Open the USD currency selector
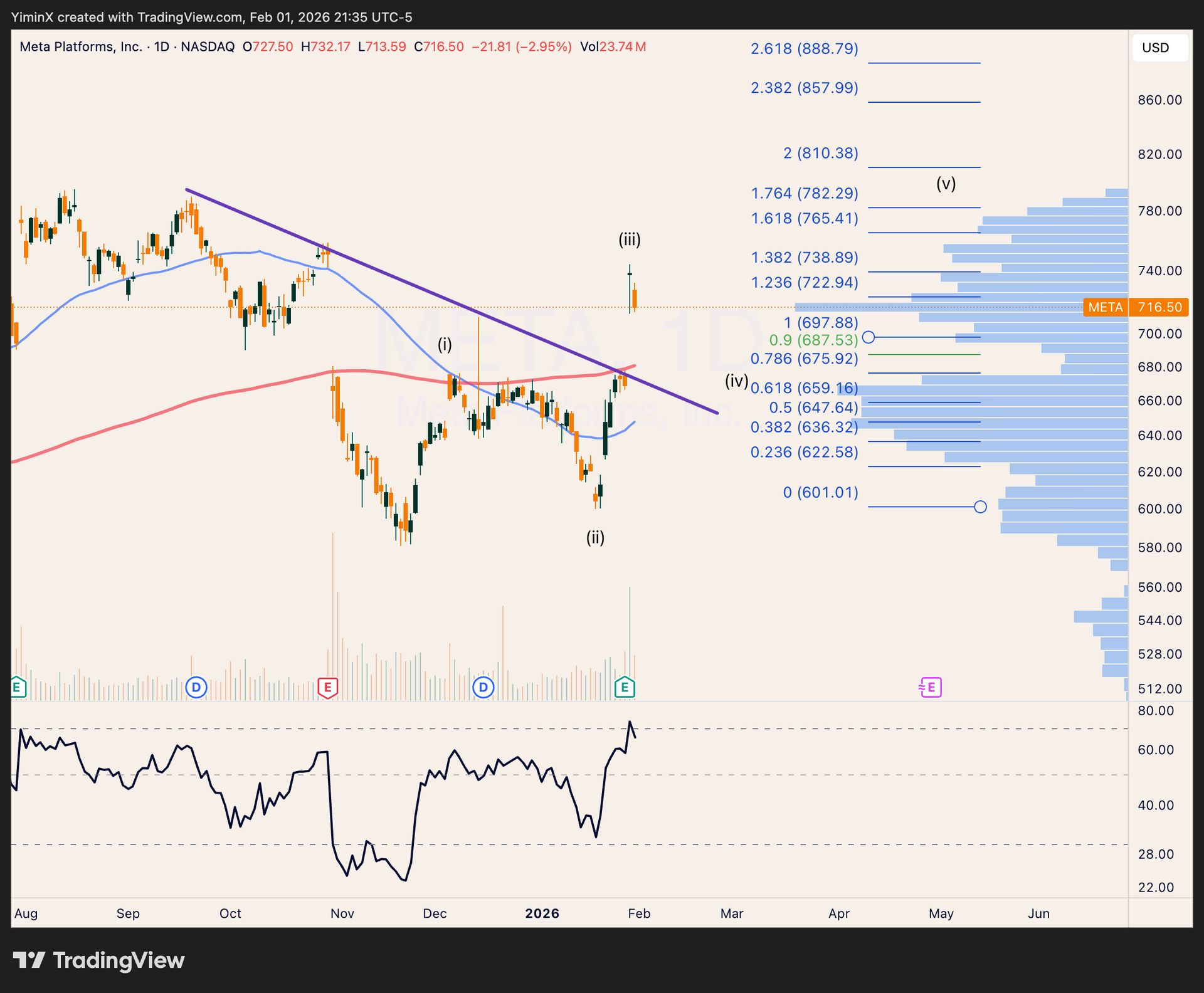 pyautogui.click(x=1159, y=48)
